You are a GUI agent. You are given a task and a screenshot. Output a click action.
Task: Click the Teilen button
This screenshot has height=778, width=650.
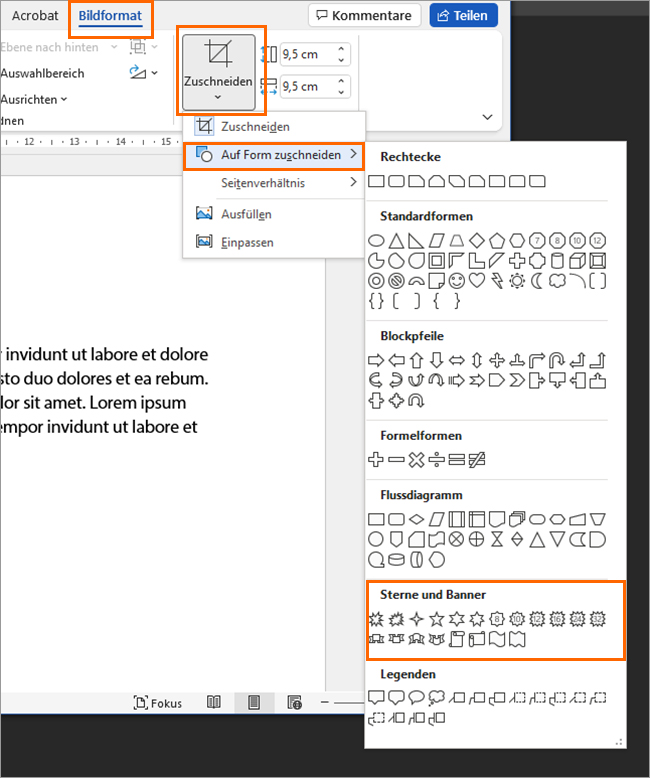click(x=463, y=16)
